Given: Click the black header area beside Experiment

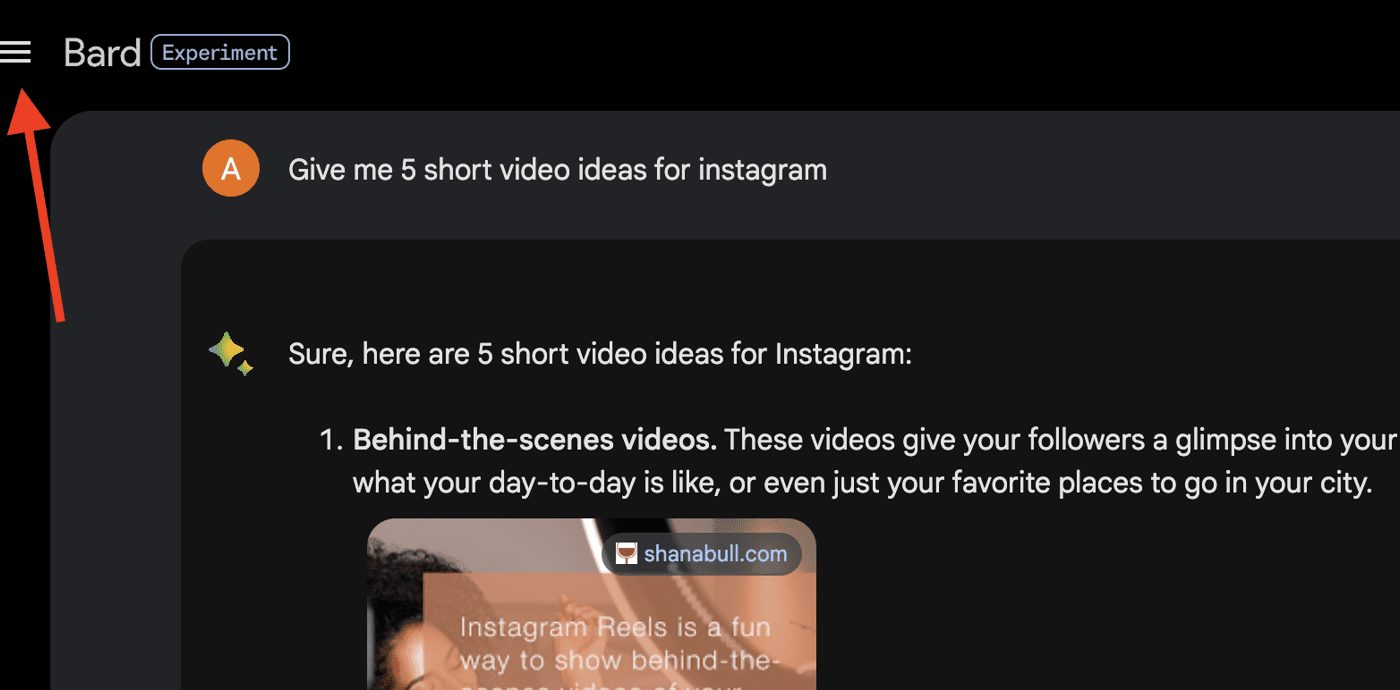Looking at the screenshot, I should click(x=800, y=52).
